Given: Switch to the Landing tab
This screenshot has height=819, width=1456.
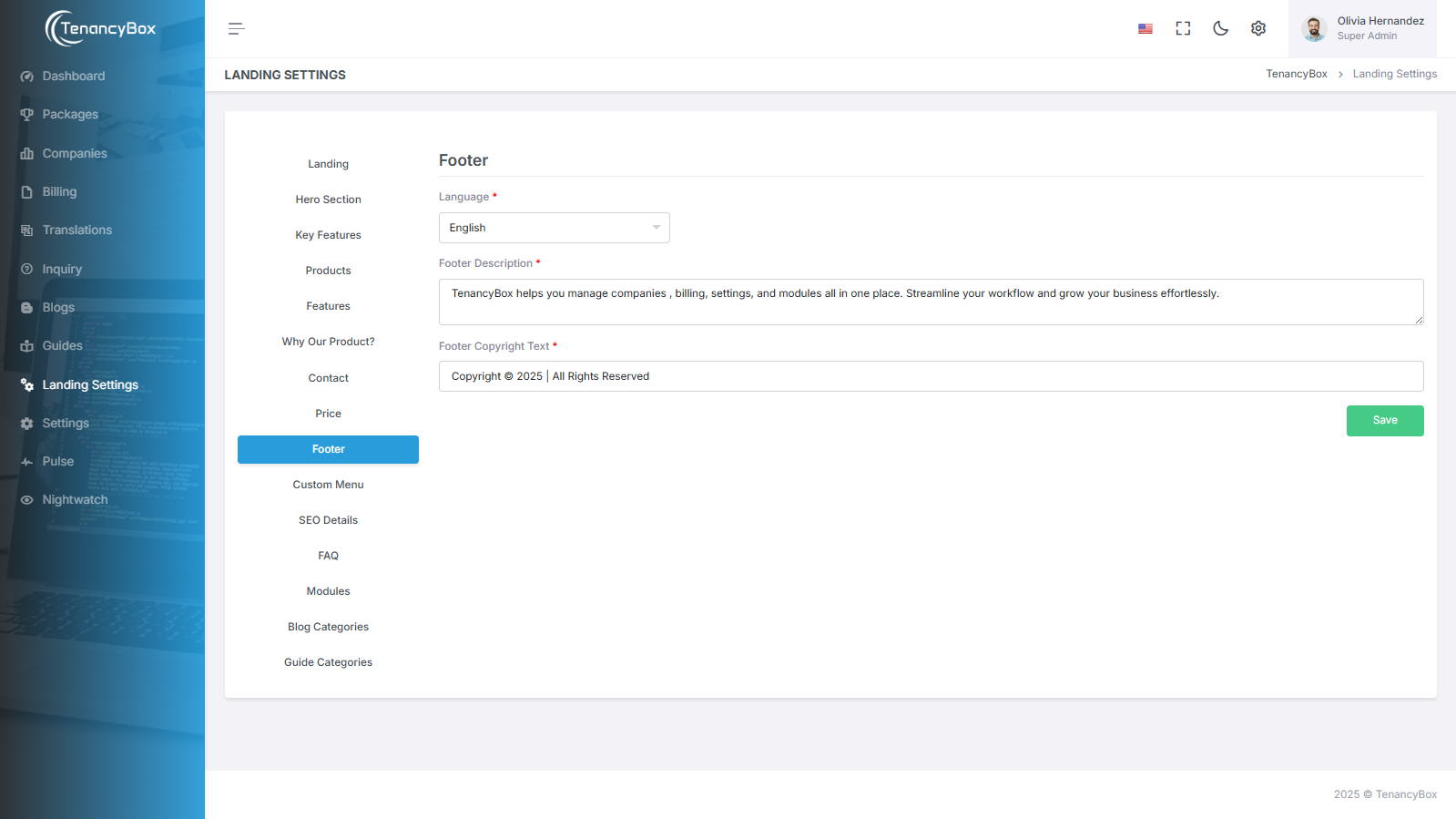Looking at the screenshot, I should click(x=328, y=164).
